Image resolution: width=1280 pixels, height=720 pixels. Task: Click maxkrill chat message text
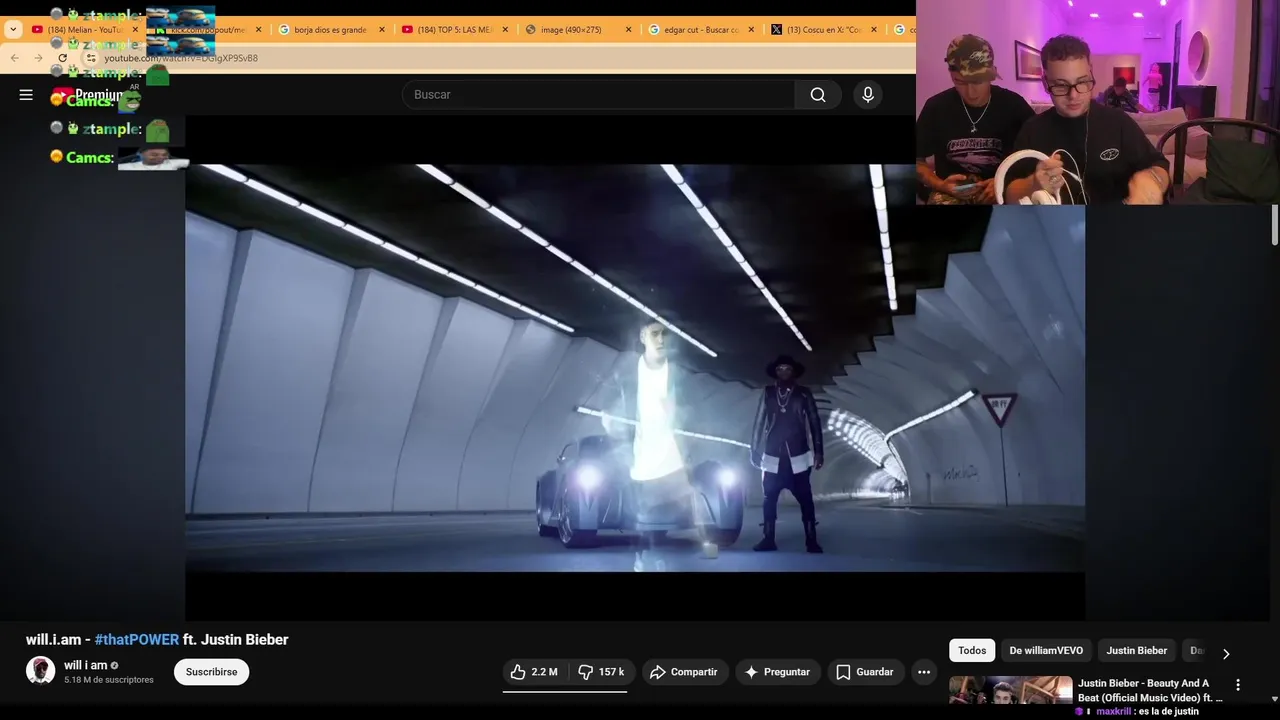(1147, 712)
